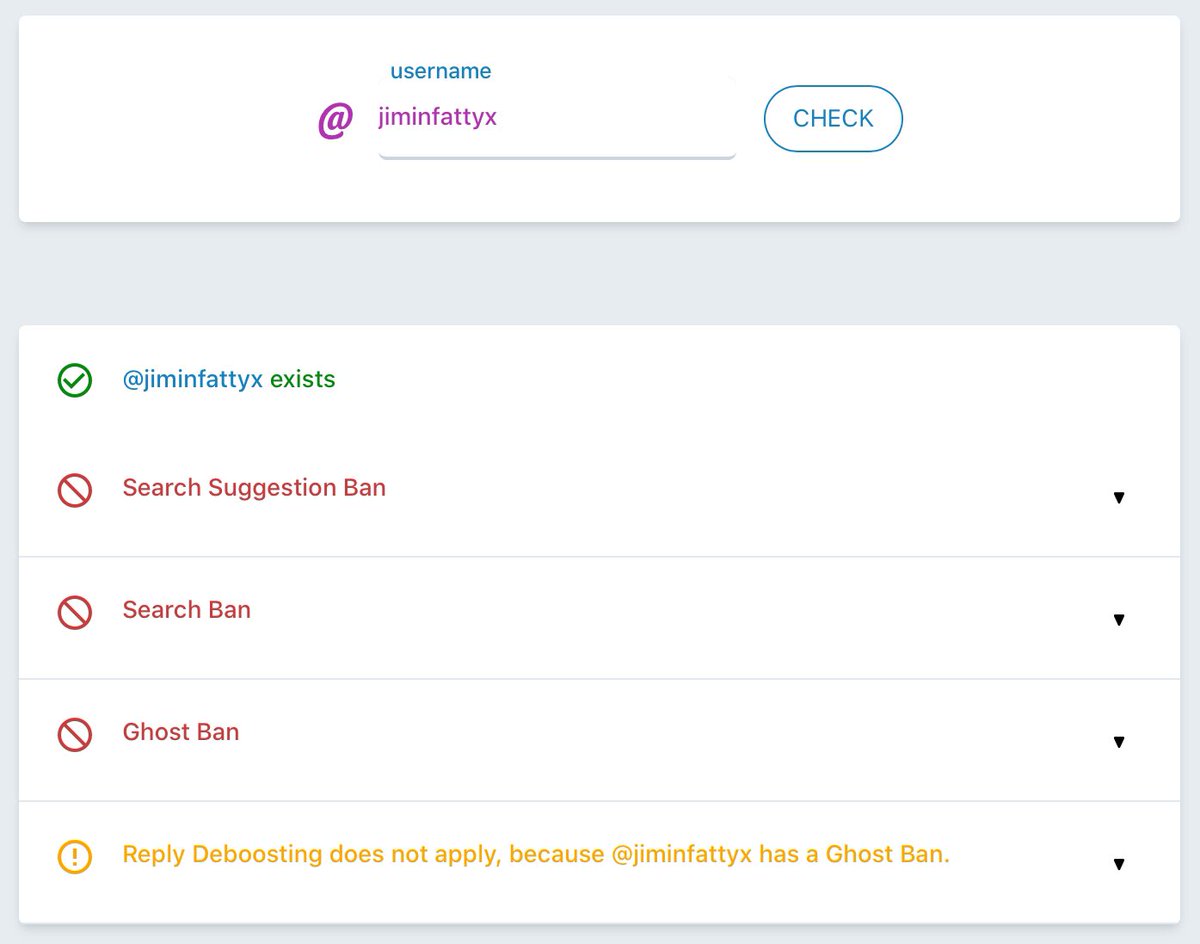Click the green checkmark exists icon
The height and width of the screenshot is (944, 1200).
coord(75,381)
